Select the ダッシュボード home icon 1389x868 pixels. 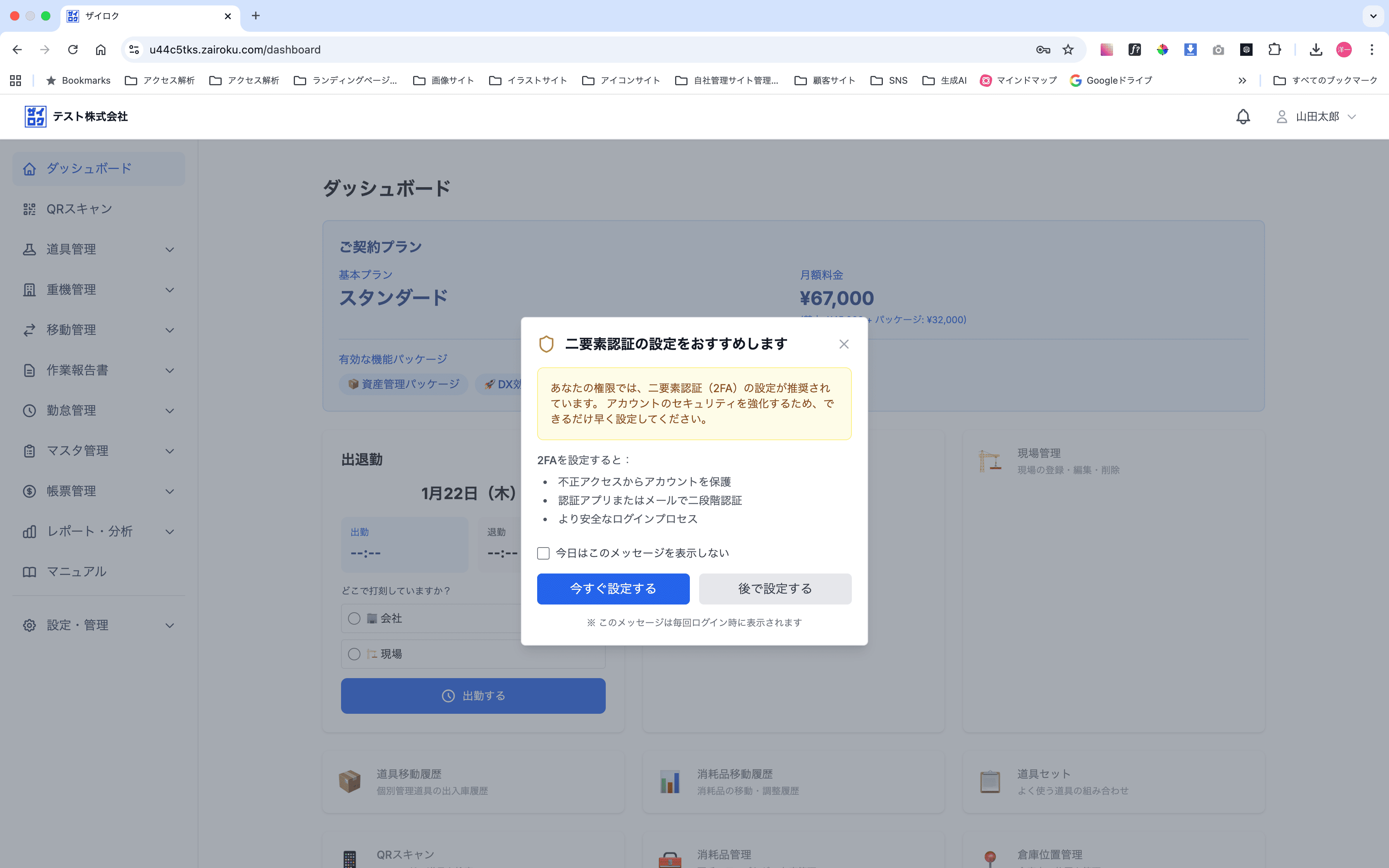pos(29,168)
